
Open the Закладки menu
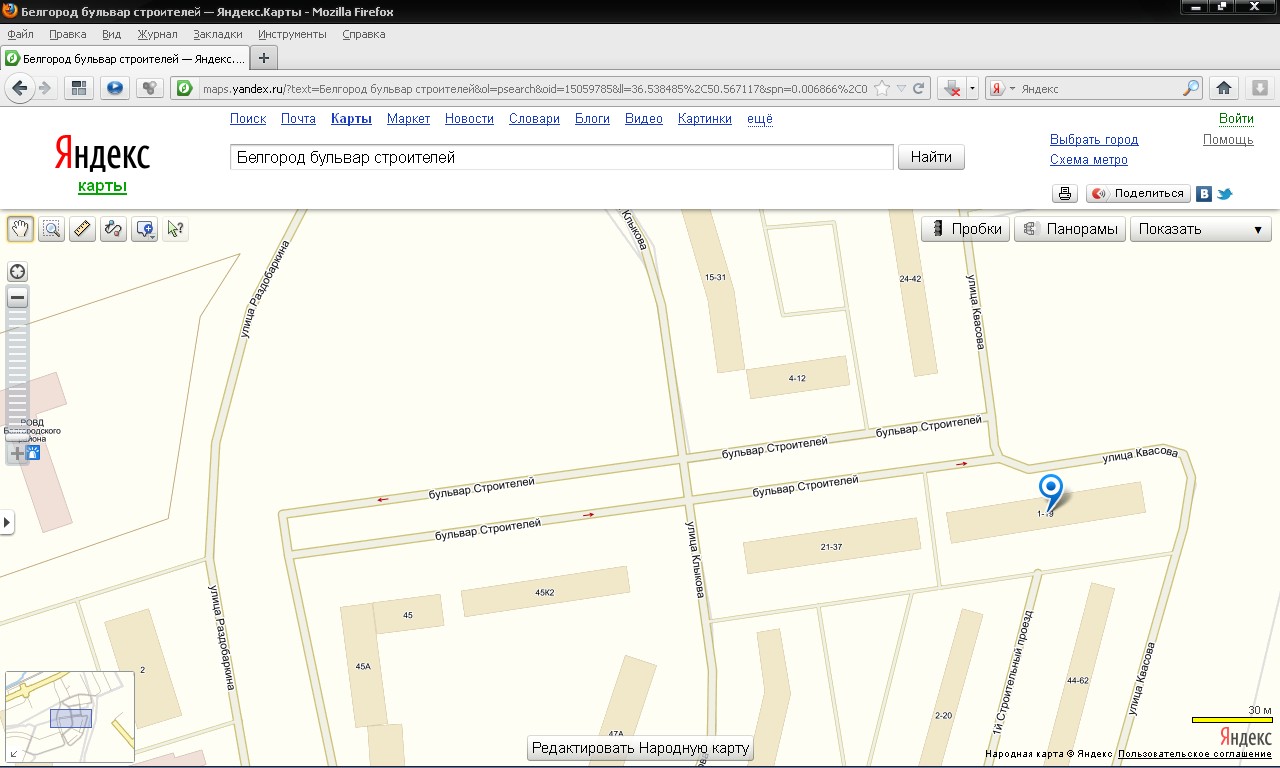[x=218, y=34]
